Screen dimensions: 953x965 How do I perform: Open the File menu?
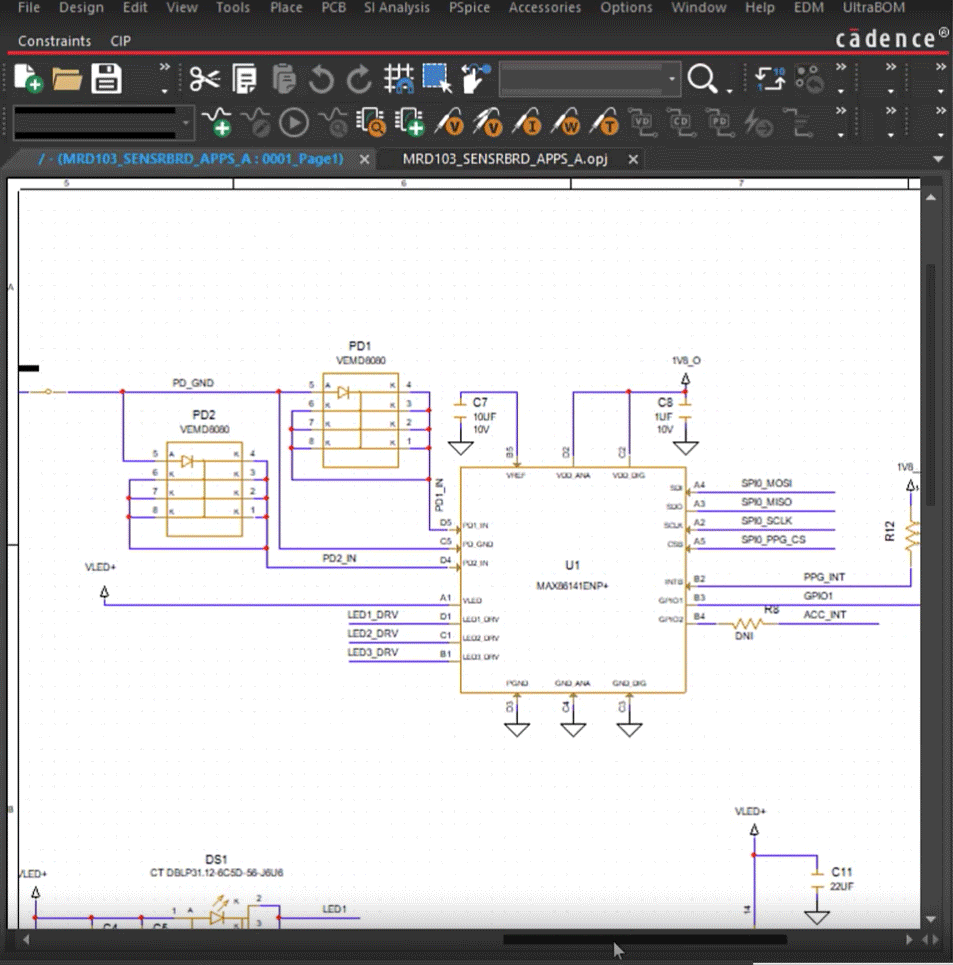point(28,8)
